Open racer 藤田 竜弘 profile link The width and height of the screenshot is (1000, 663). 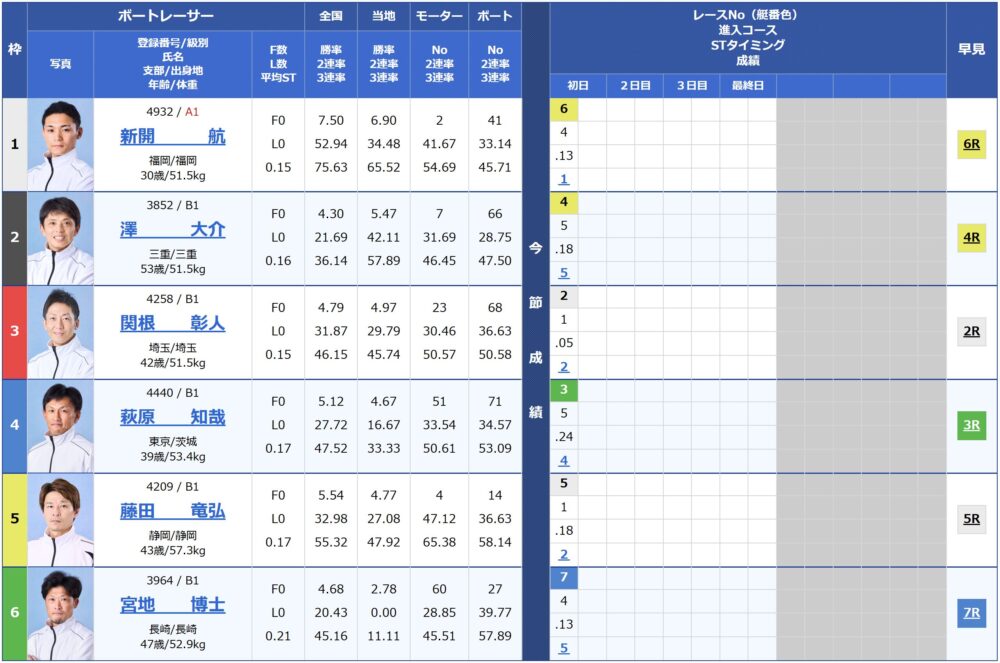[173, 511]
